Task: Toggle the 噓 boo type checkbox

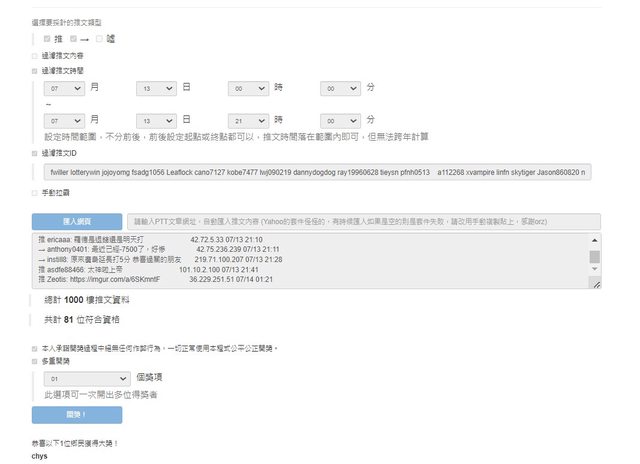Action: [x=99, y=38]
